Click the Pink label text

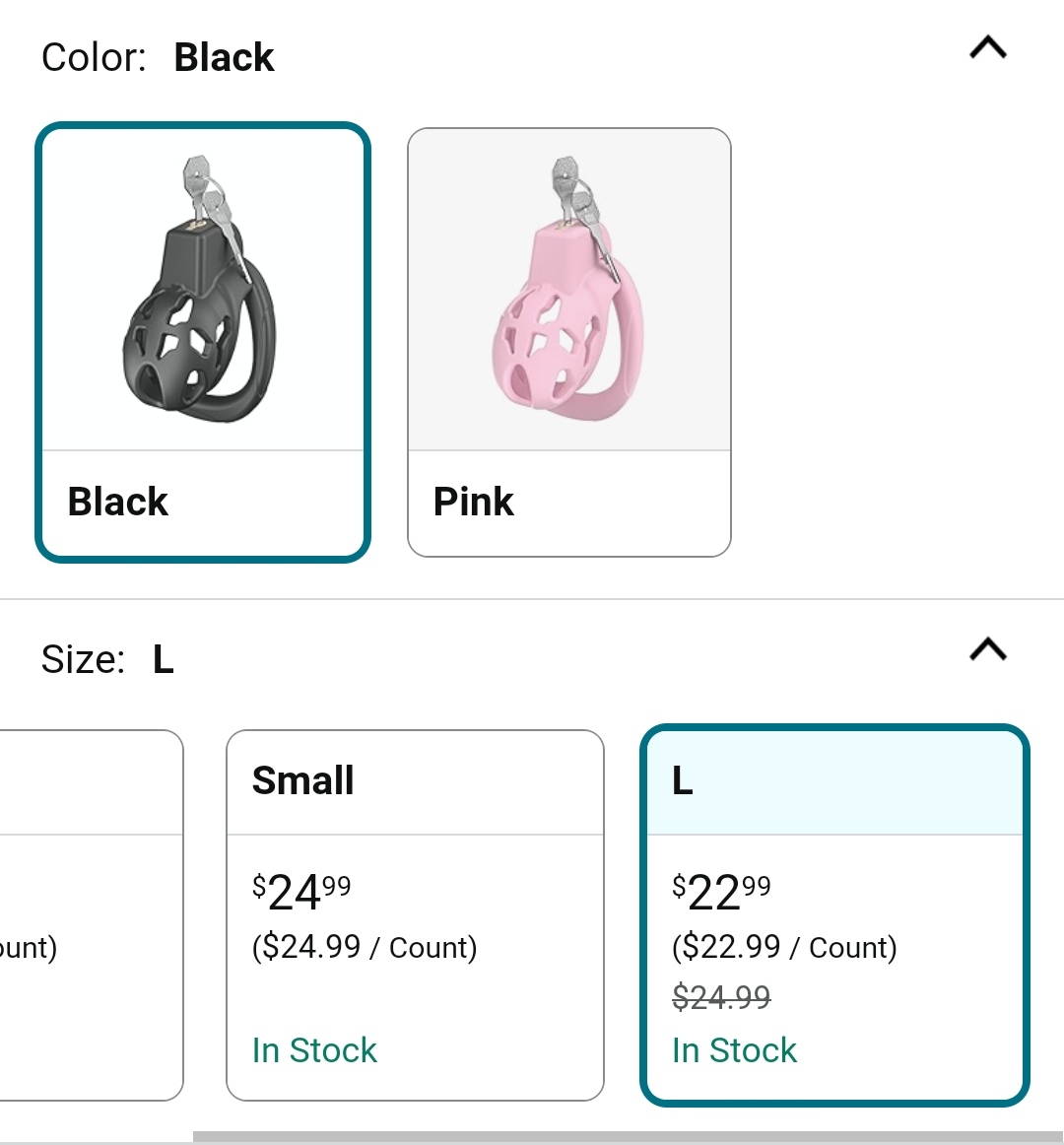pyautogui.click(x=473, y=502)
